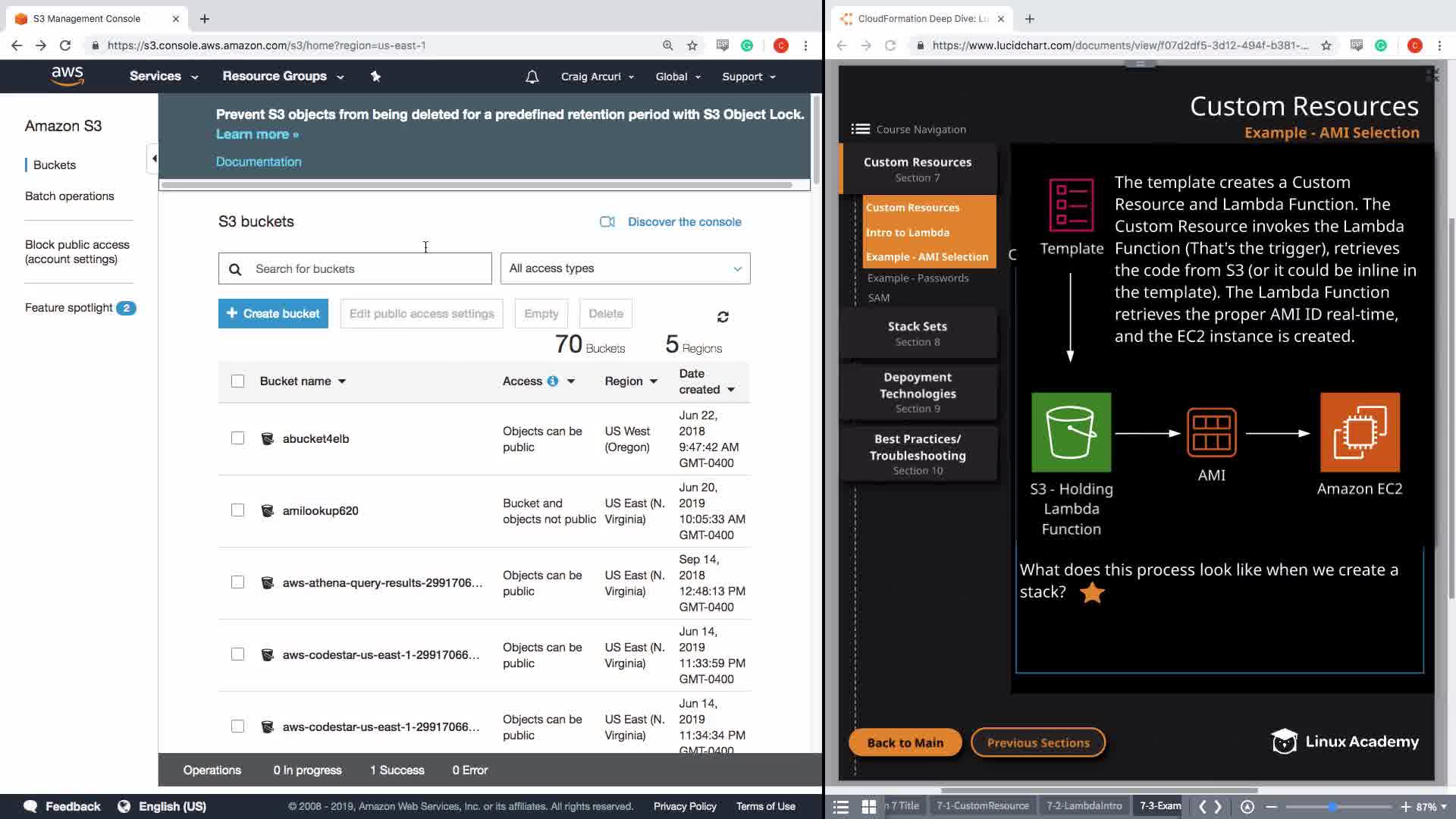Adjust the Lucidchart zoom slider
Image resolution: width=1456 pixels, height=819 pixels.
coord(1332,807)
